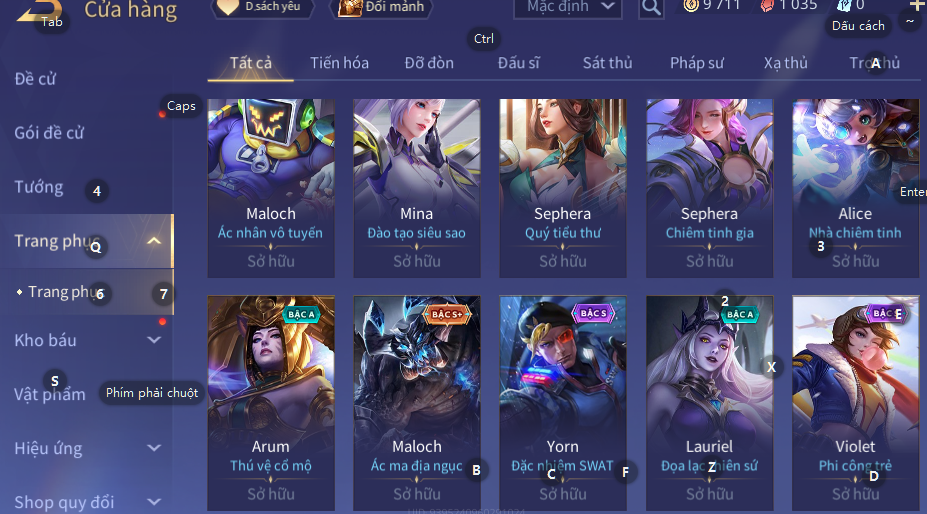Switch to the Tiến hóa tab
The height and width of the screenshot is (514, 927).
pyautogui.click(x=339, y=63)
